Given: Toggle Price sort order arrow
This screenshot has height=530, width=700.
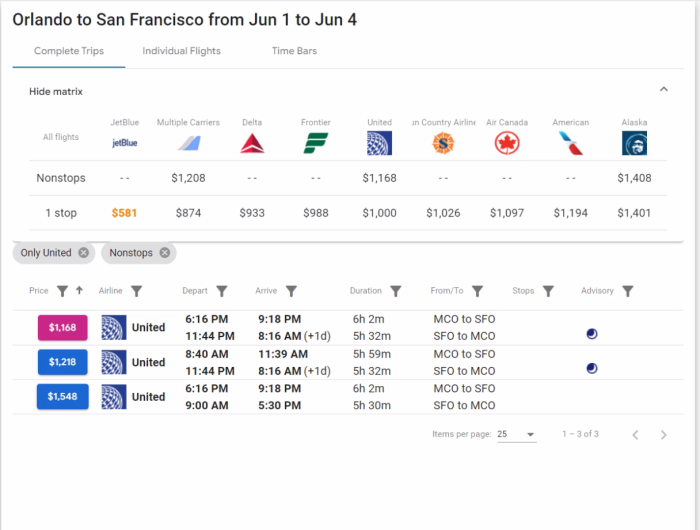Looking at the screenshot, I should [79, 291].
